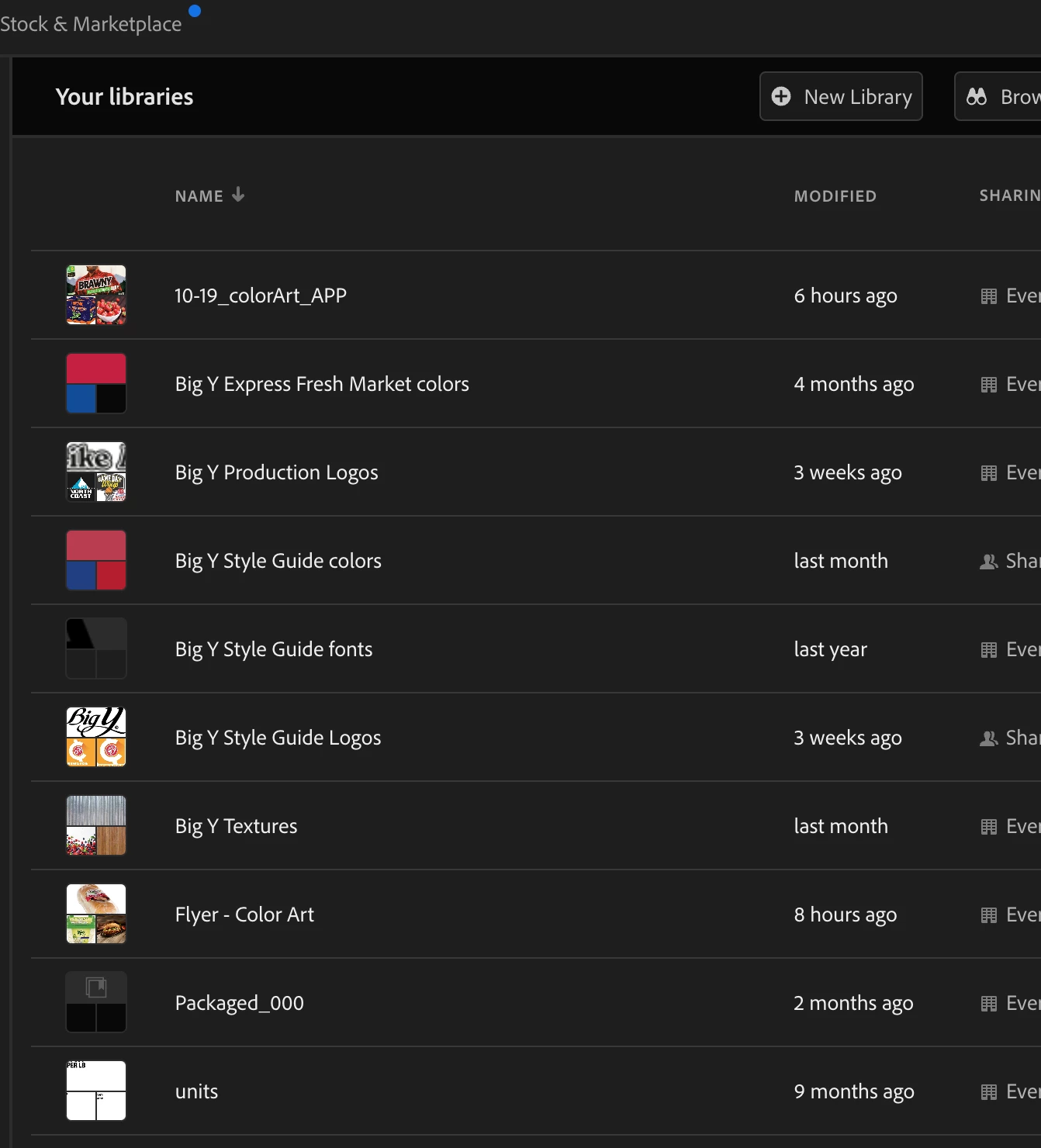The height and width of the screenshot is (1148, 1041).
Task: Open the units library thumbnail
Action: (x=96, y=1091)
